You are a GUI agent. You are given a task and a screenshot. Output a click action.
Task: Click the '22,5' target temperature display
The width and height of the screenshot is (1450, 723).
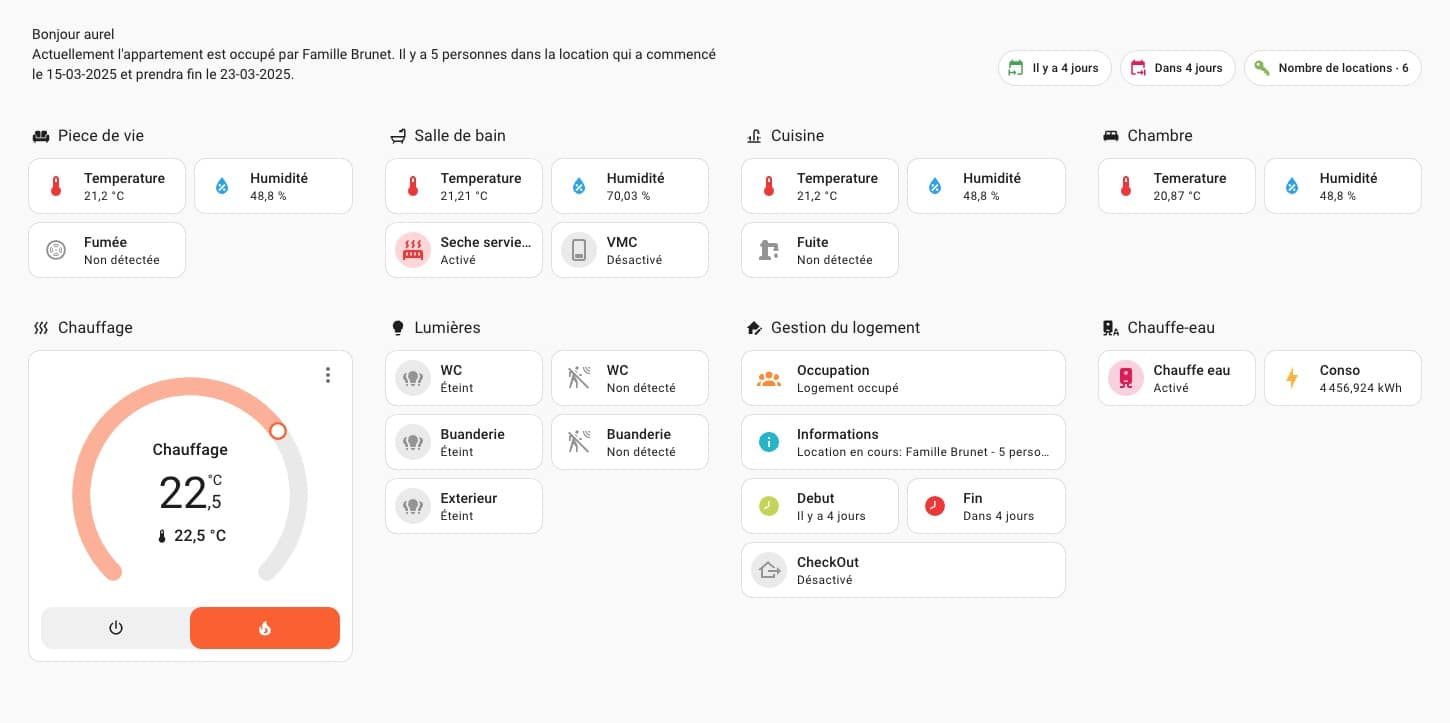(x=191, y=492)
